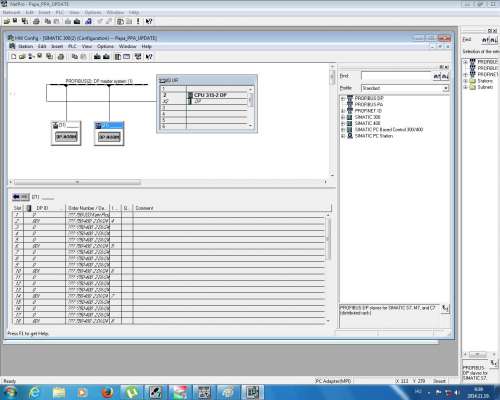Select slot 10 row in module table
500x400 pixels.
pyautogui.click(x=169, y=271)
